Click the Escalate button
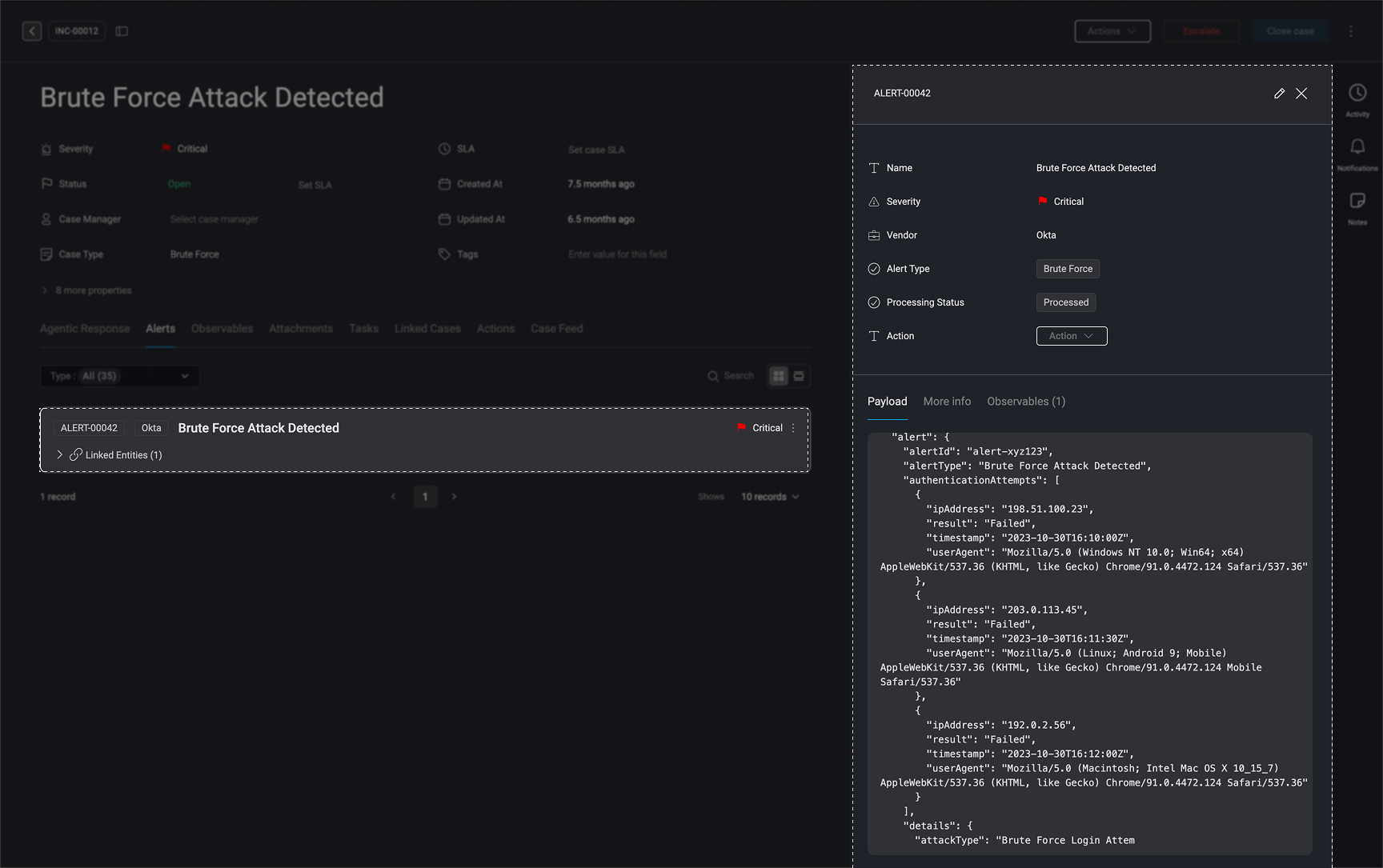 point(1201,31)
